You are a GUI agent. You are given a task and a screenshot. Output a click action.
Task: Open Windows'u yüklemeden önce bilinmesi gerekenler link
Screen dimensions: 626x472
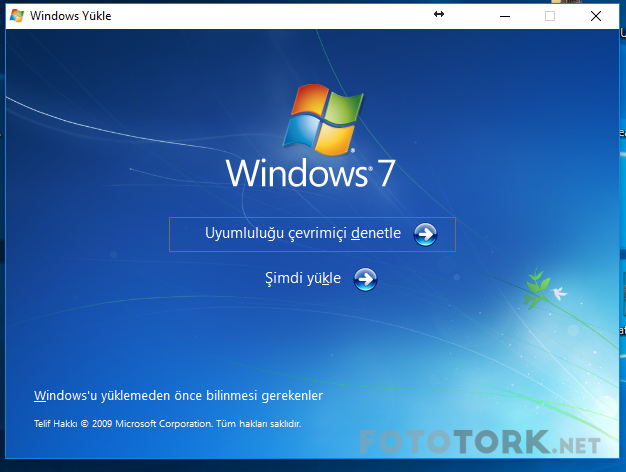point(178,396)
